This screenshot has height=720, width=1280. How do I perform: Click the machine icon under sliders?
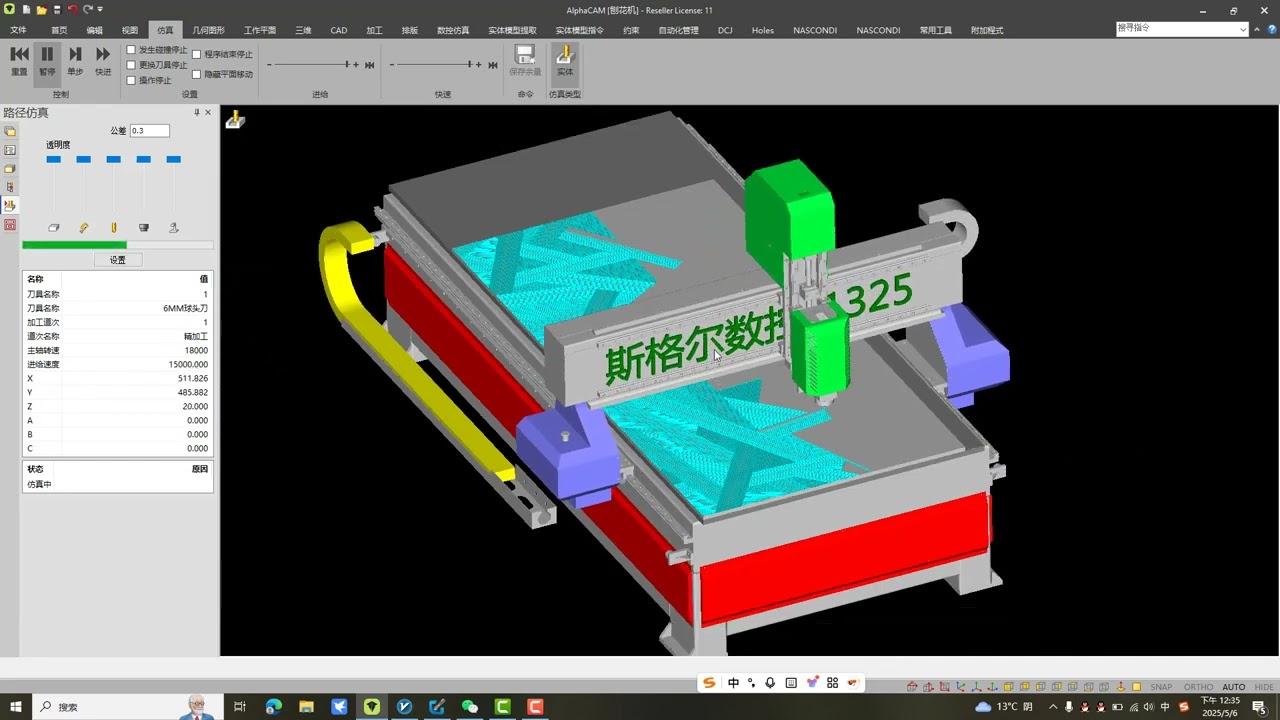174,228
